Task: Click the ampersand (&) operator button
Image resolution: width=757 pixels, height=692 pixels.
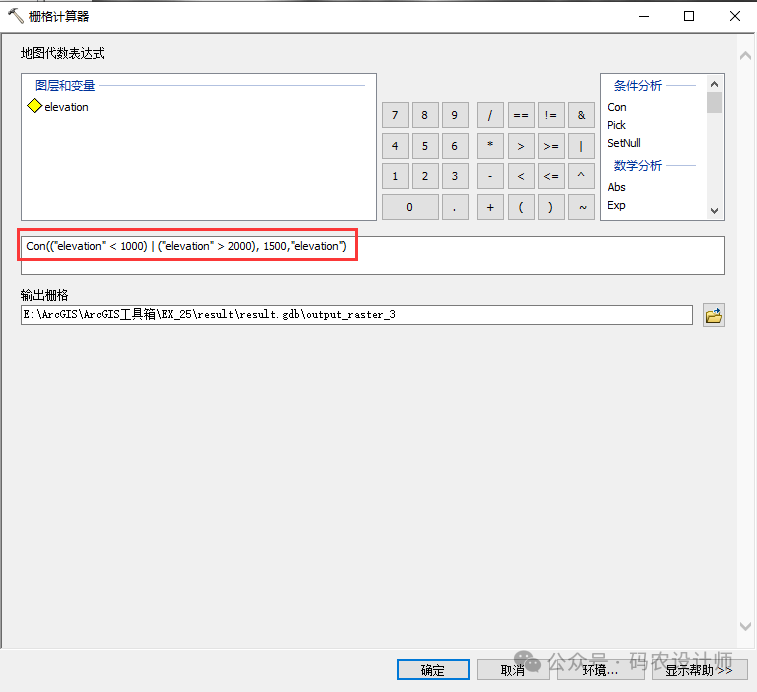Action: [x=581, y=115]
